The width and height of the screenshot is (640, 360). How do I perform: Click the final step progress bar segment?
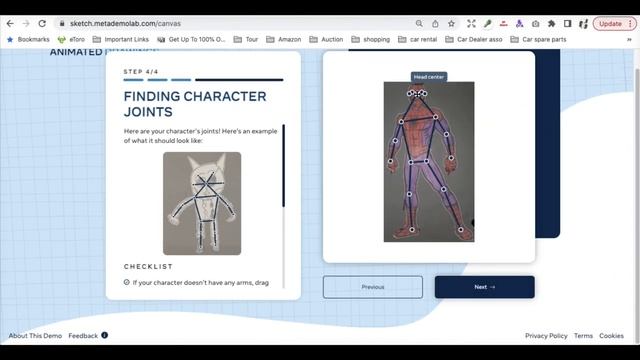(x=239, y=80)
